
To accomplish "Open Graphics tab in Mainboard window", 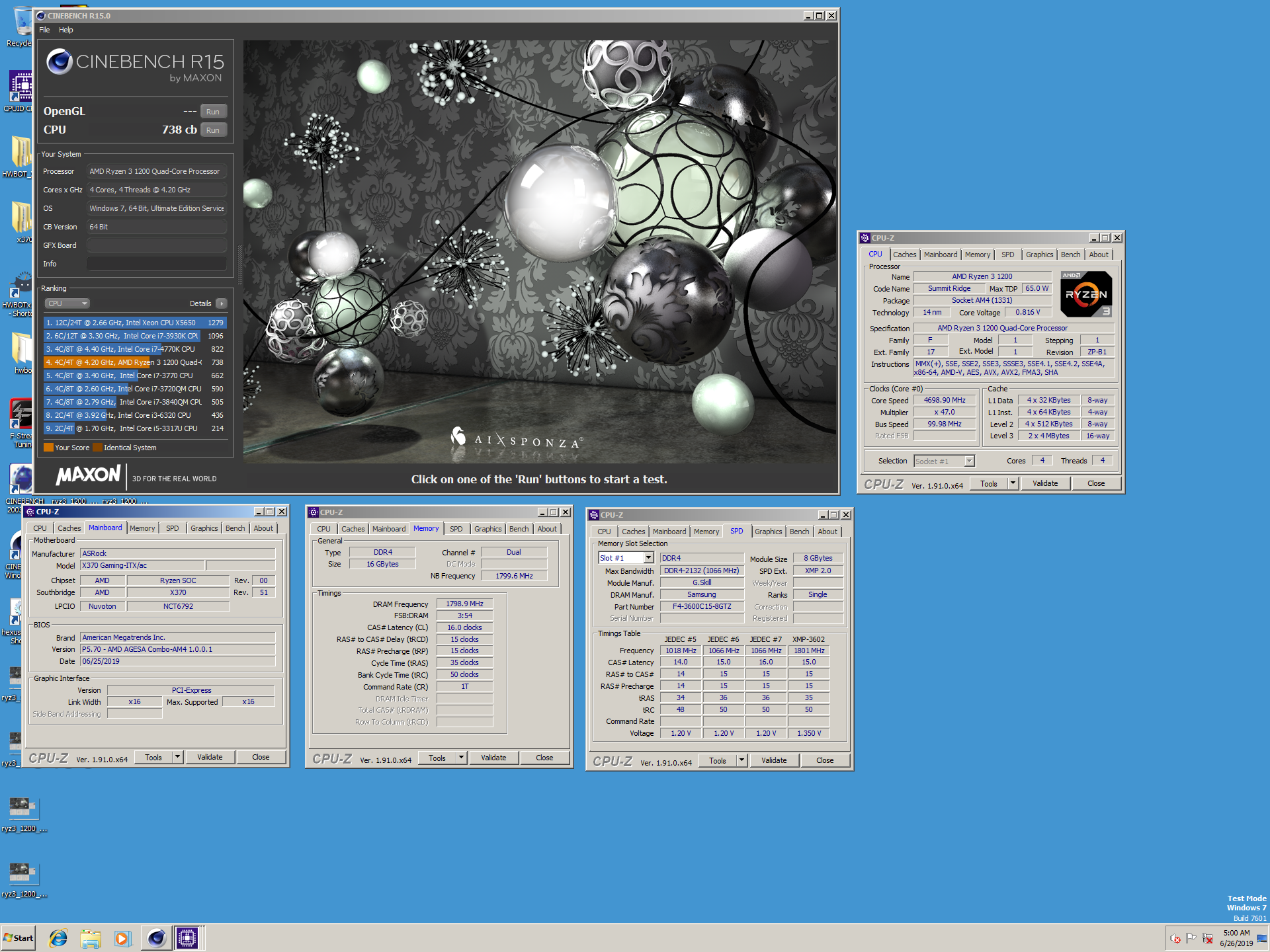I will pos(204,528).
